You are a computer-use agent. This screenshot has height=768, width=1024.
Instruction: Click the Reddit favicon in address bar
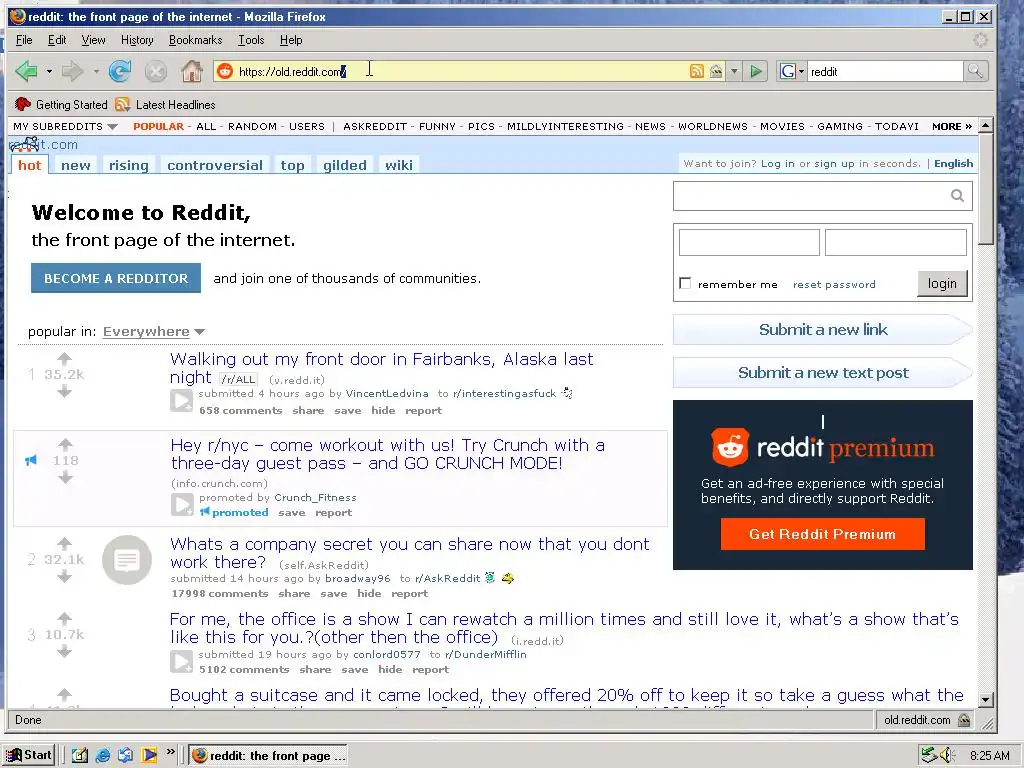pyautogui.click(x=225, y=71)
